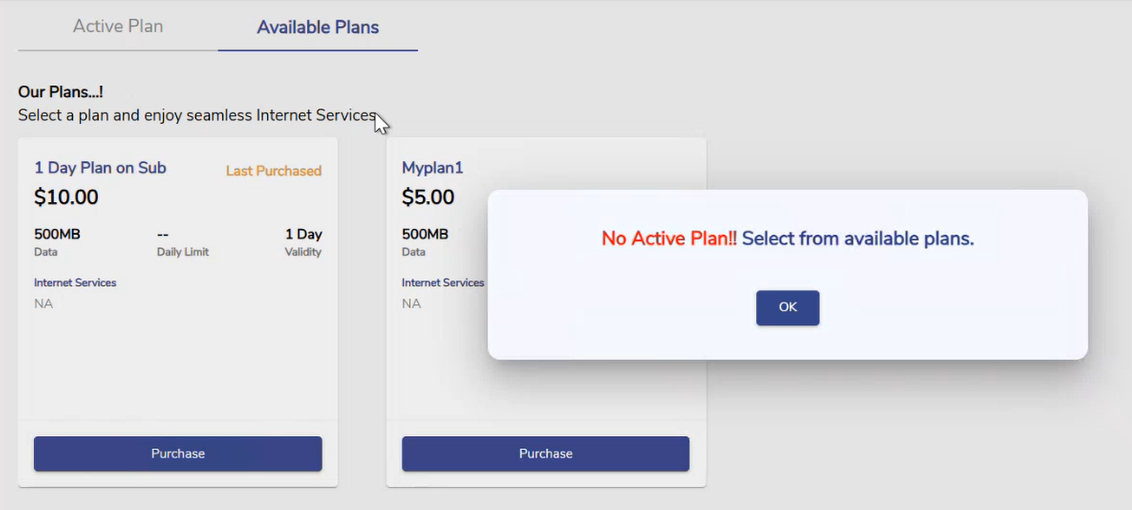Screen dimensions: 1132x510
Task: Click the Last Purchased label
Action: coord(273,171)
